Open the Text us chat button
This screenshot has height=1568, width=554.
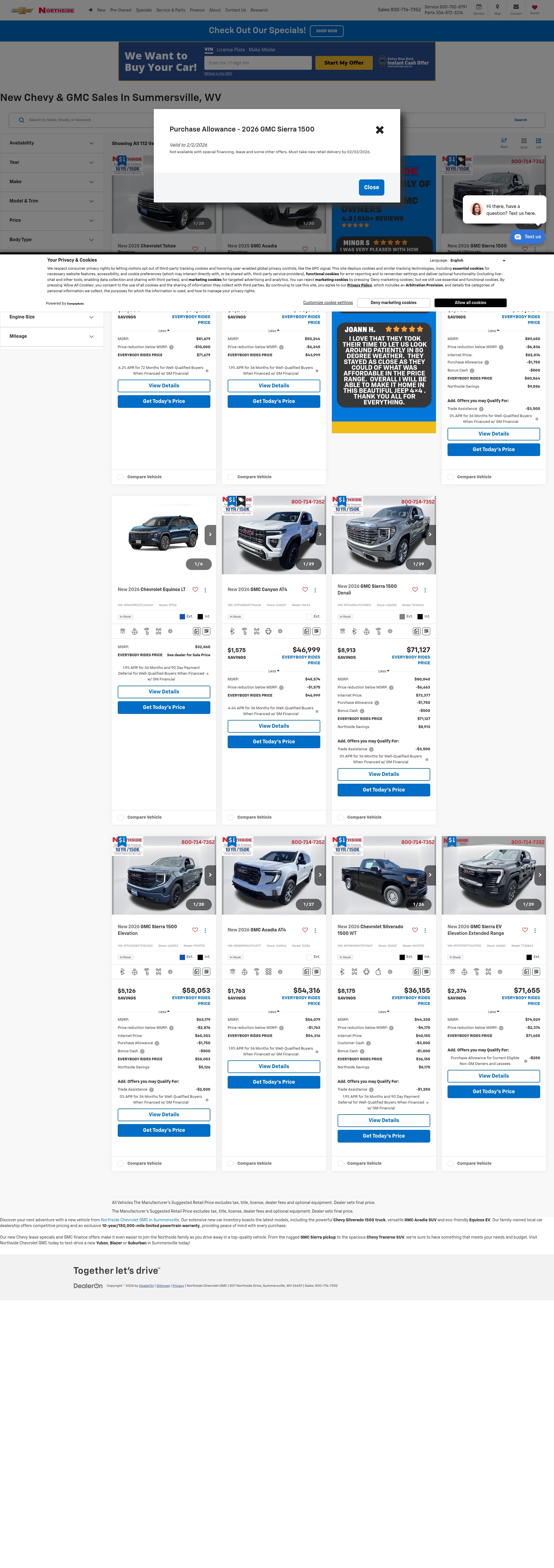coord(528,237)
